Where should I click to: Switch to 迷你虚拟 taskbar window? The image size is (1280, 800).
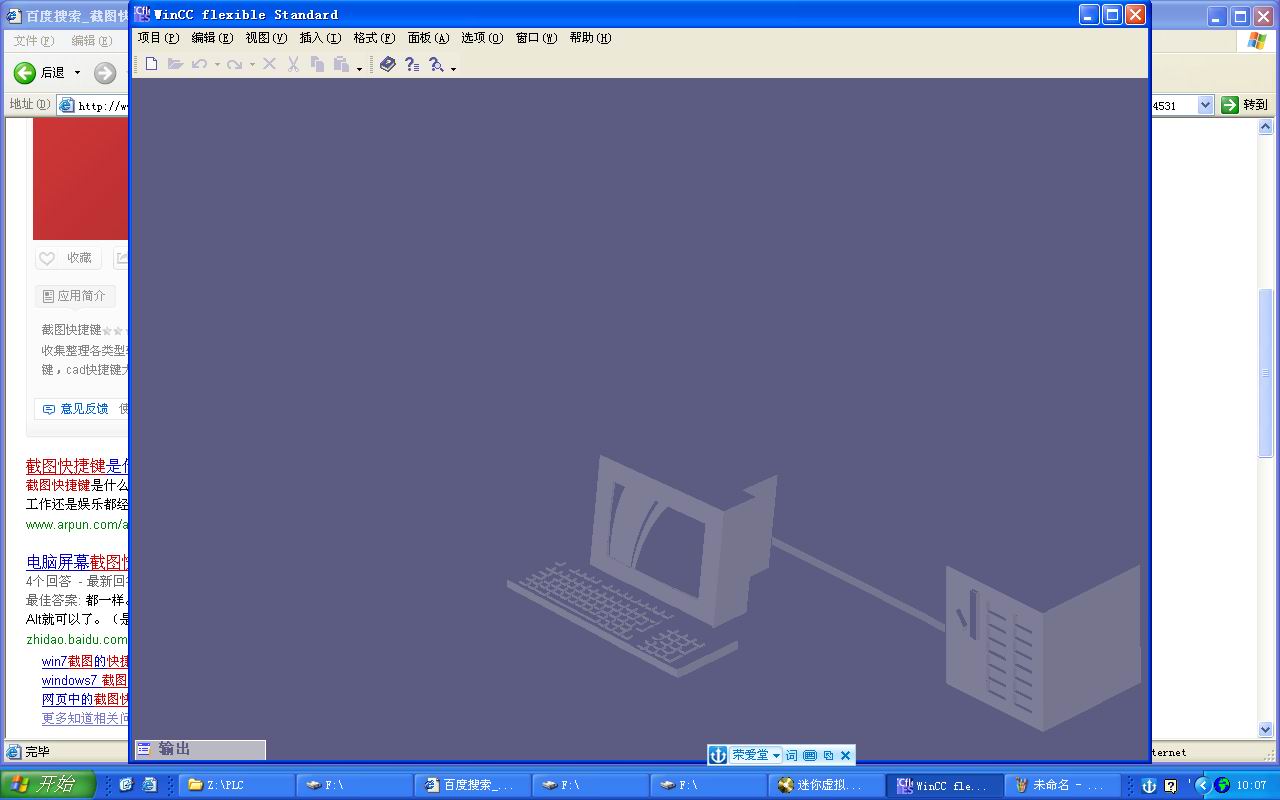(x=826, y=785)
